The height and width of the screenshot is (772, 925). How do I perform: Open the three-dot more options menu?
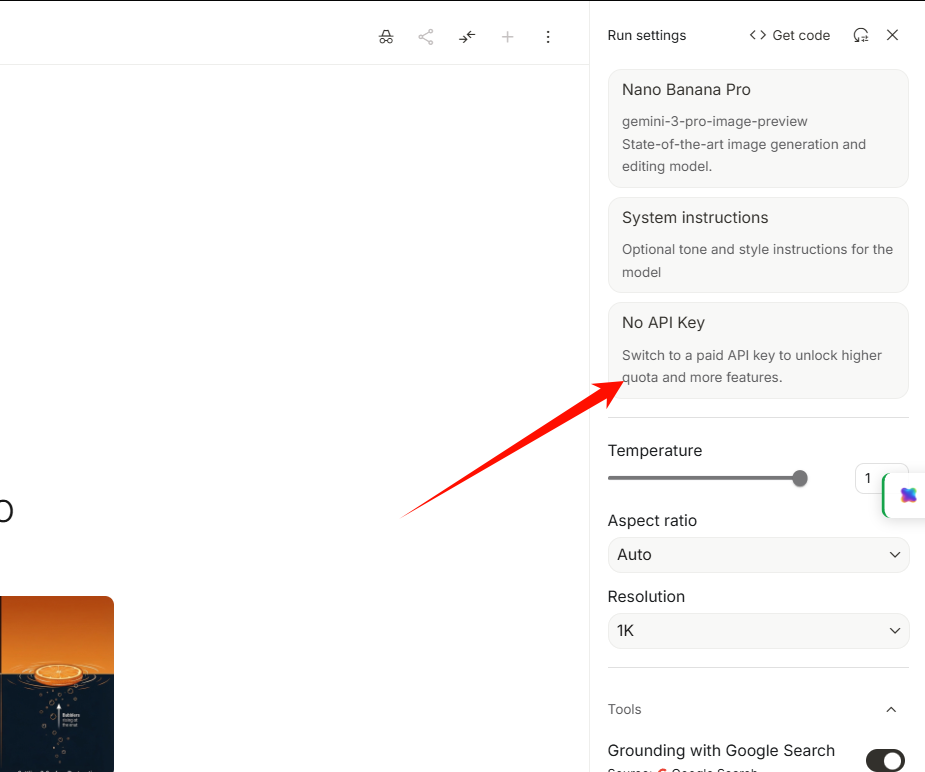(x=548, y=37)
